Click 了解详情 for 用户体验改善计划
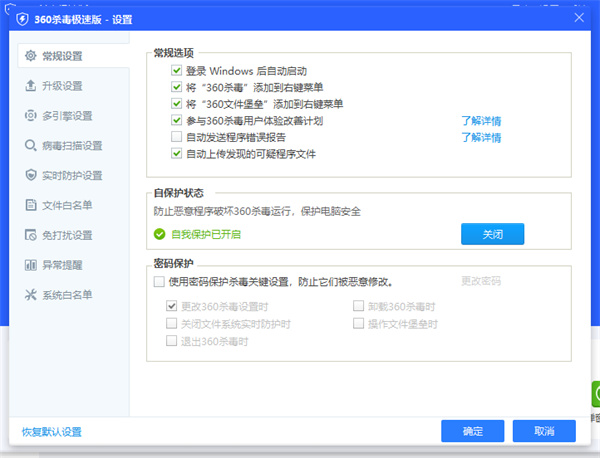The width and height of the screenshot is (600, 458). tap(481, 121)
